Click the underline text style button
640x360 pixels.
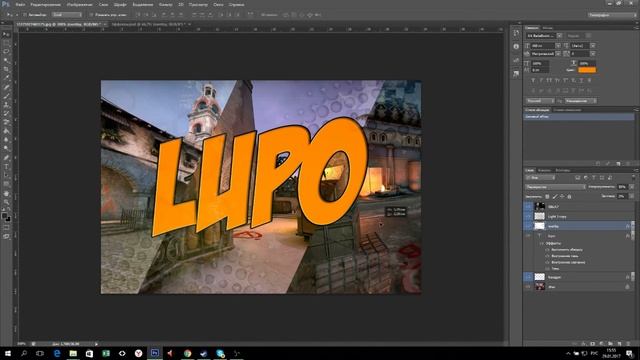coord(581,80)
